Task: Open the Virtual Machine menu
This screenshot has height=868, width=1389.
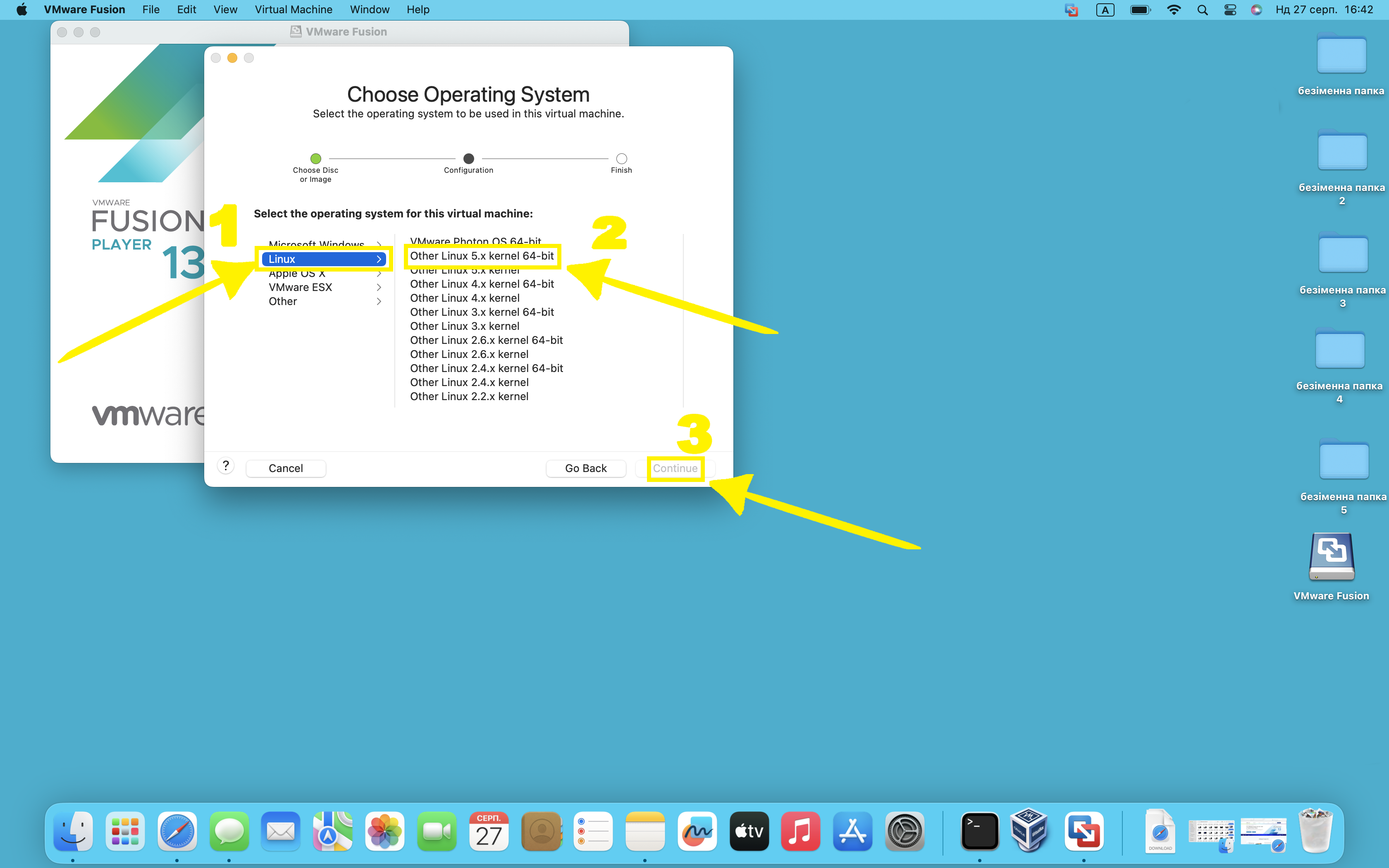Action: click(293, 10)
